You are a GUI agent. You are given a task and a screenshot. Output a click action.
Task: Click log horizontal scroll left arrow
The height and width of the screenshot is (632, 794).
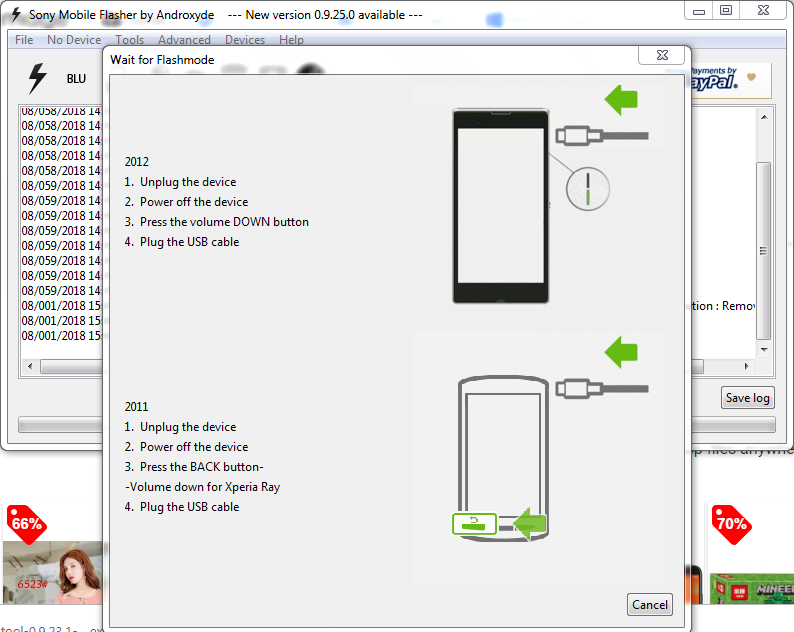tap(30, 366)
